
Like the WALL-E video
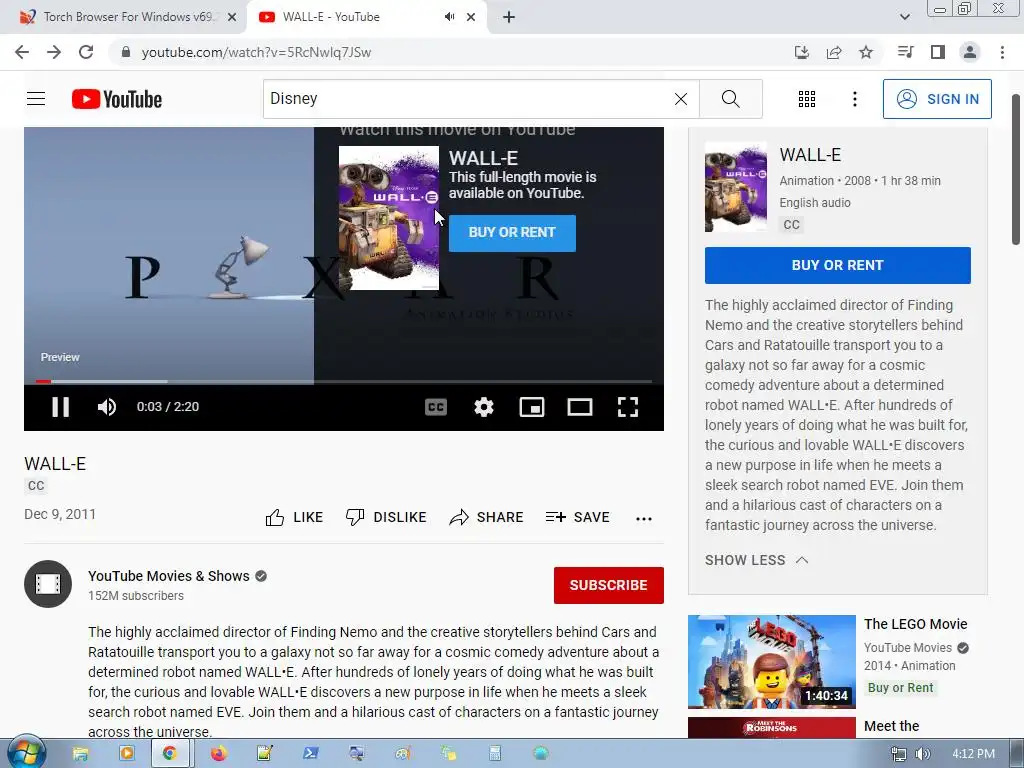[294, 517]
